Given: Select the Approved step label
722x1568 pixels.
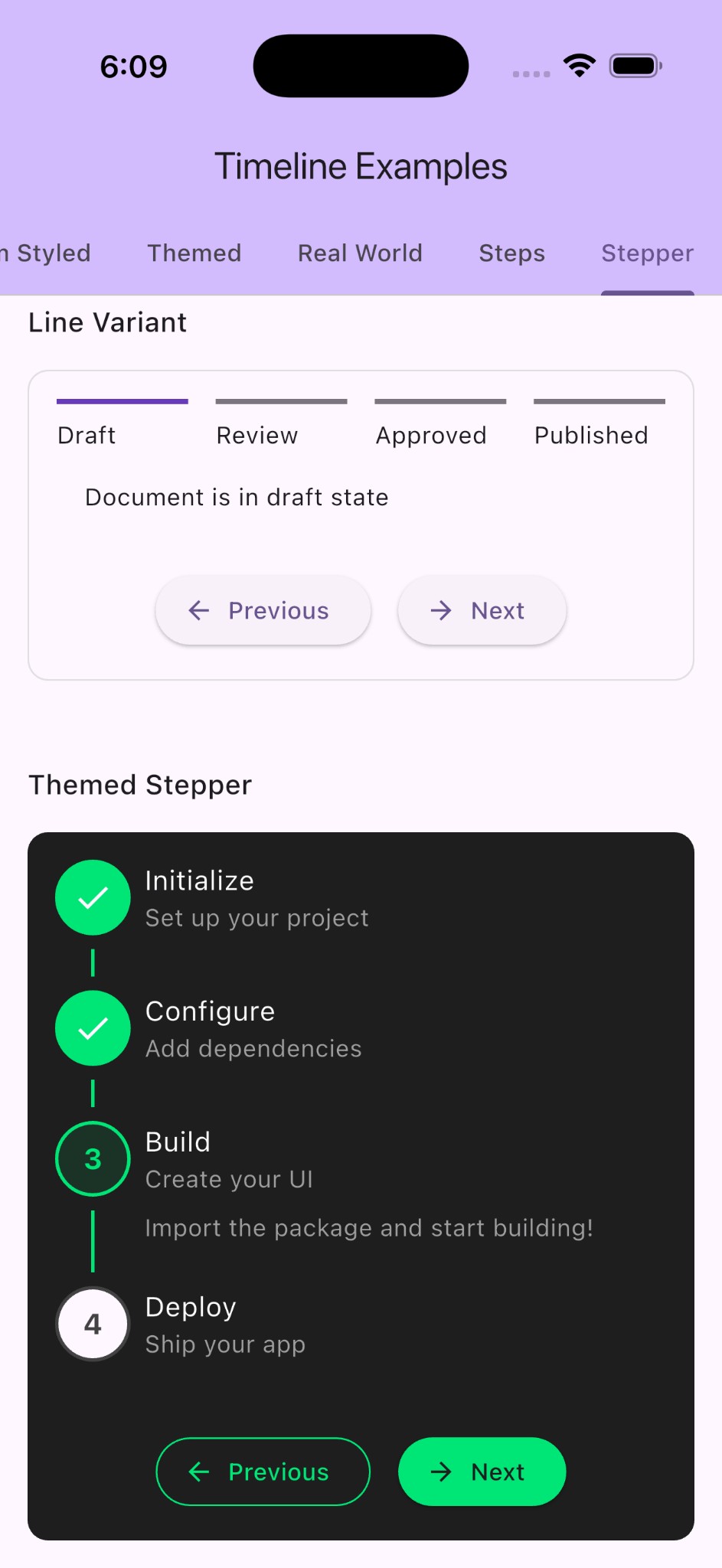Looking at the screenshot, I should point(430,435).
